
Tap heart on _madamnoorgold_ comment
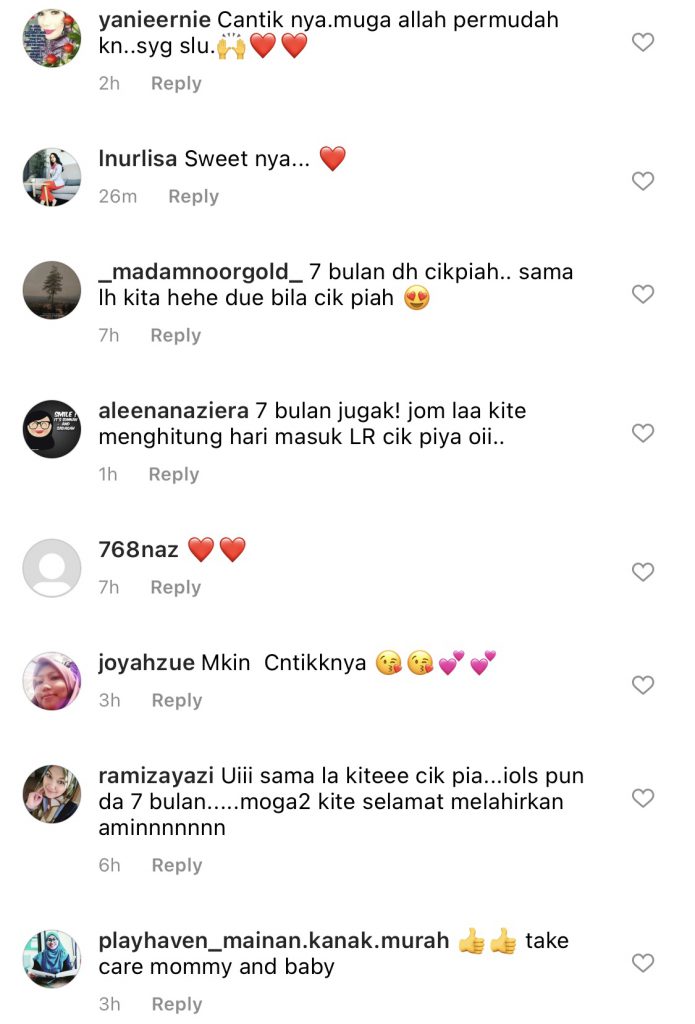tap(643, 294)
